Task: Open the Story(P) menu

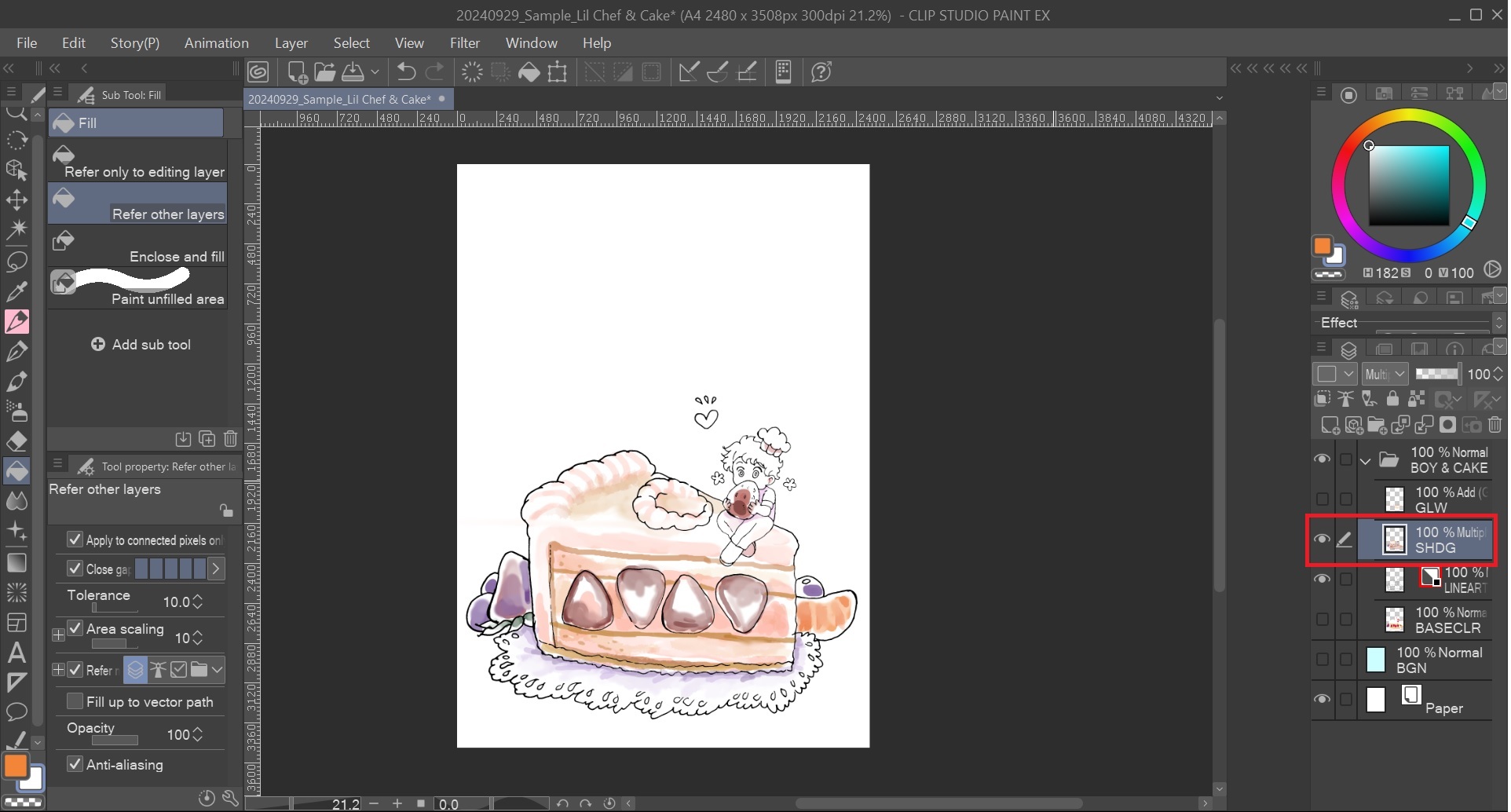Action: point(135,43)
